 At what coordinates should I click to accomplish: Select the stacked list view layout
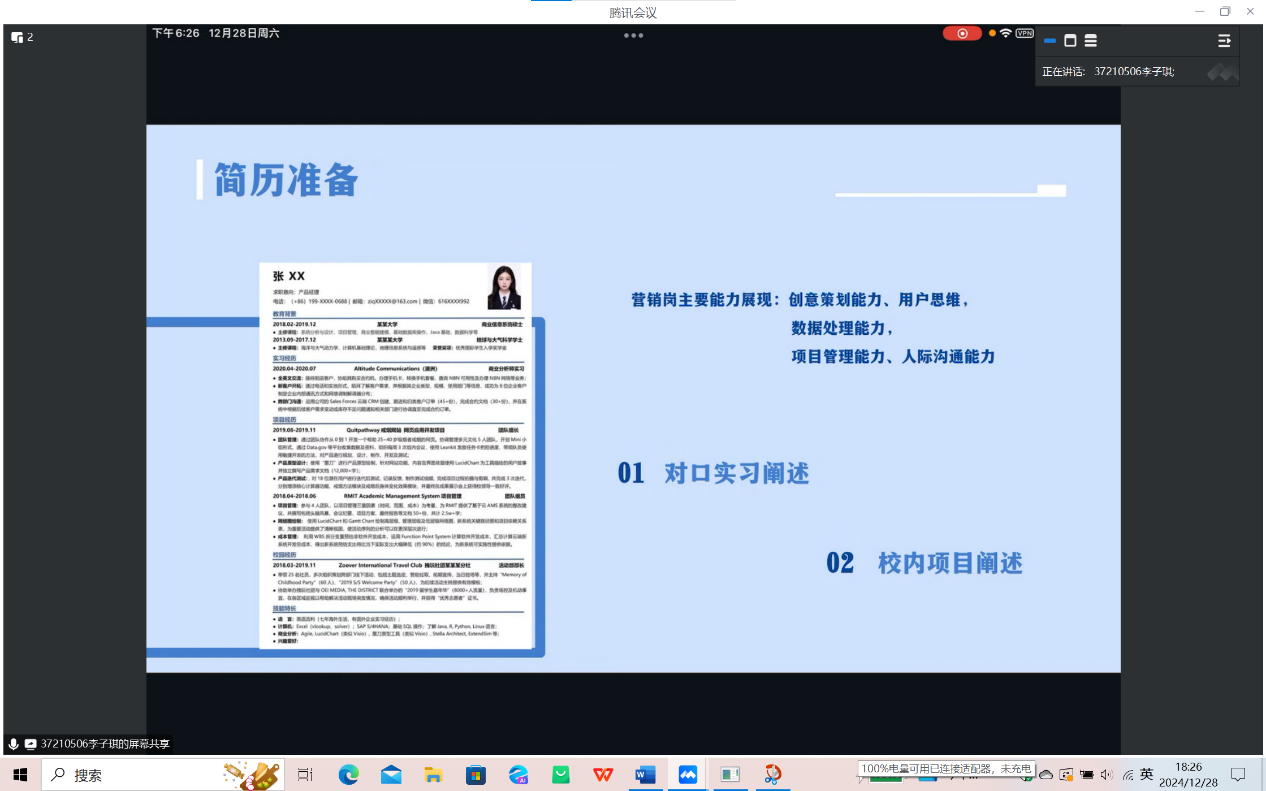point(1091,41)
